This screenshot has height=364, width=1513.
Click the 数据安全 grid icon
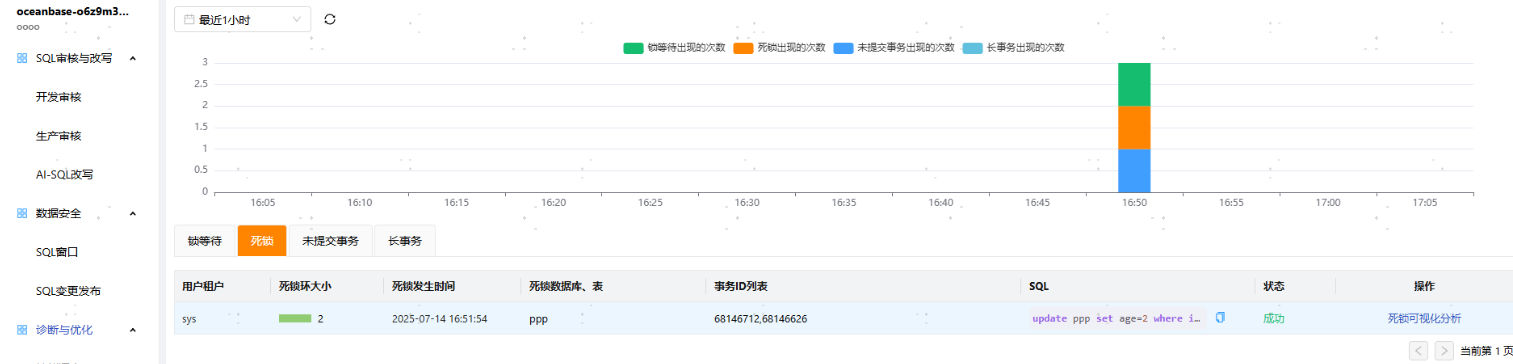(22, 213)
